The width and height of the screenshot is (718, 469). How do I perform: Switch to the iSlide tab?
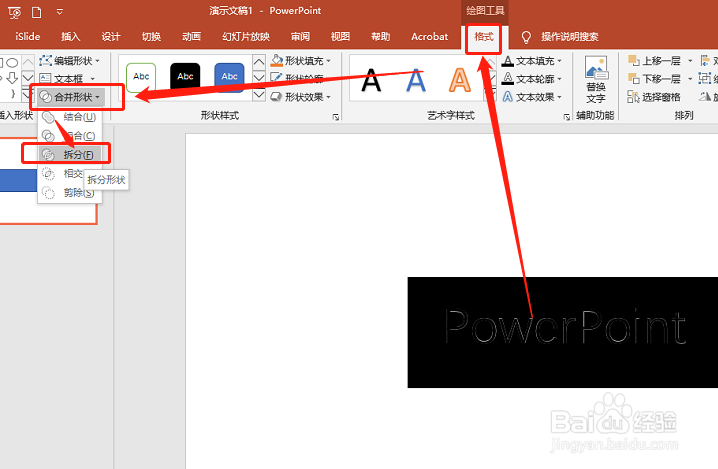point(27,37)
